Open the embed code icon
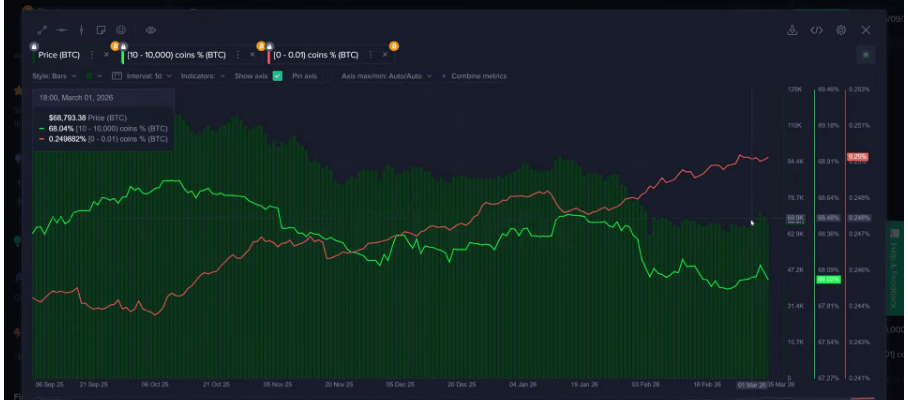 click(x=816, y=31)
